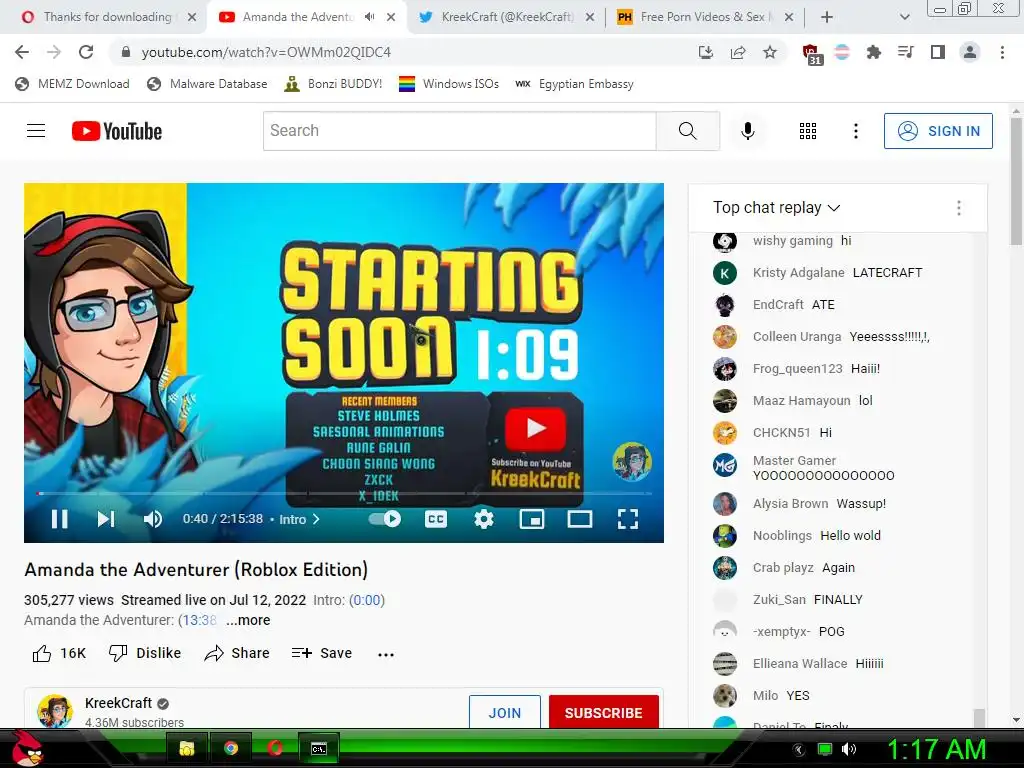Click the search magnifier button

point(688,131)
